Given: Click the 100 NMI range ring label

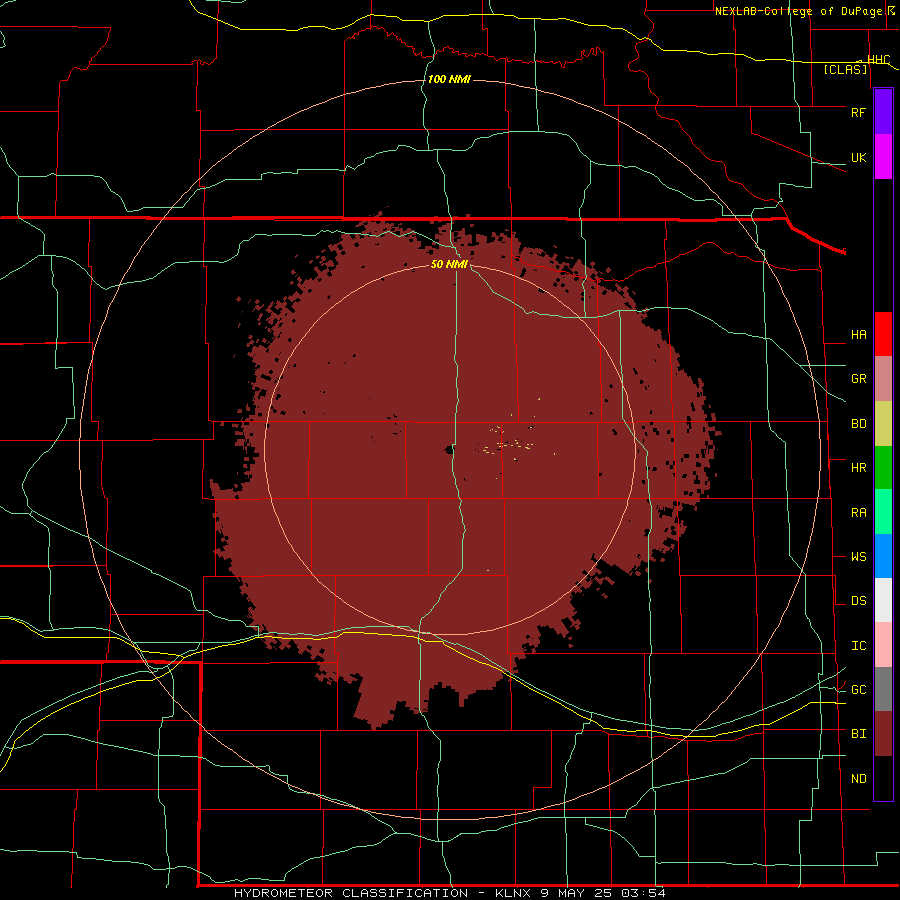Looking at the screenshot, I should [449, 79].
